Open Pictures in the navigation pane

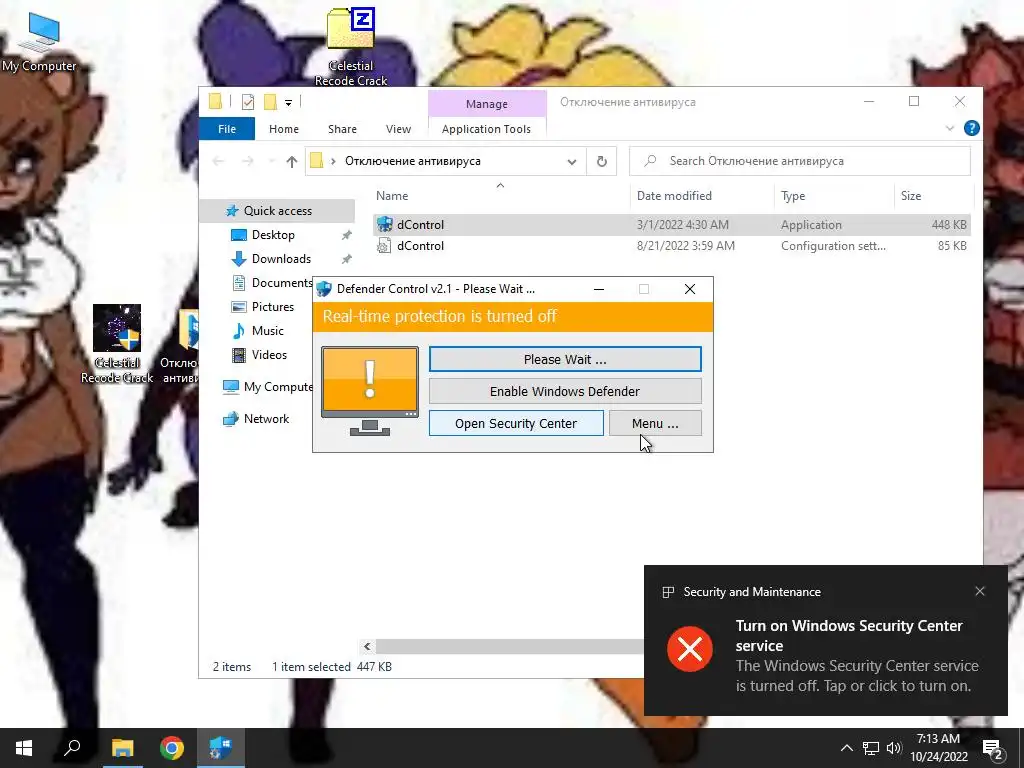pos(272,306)
